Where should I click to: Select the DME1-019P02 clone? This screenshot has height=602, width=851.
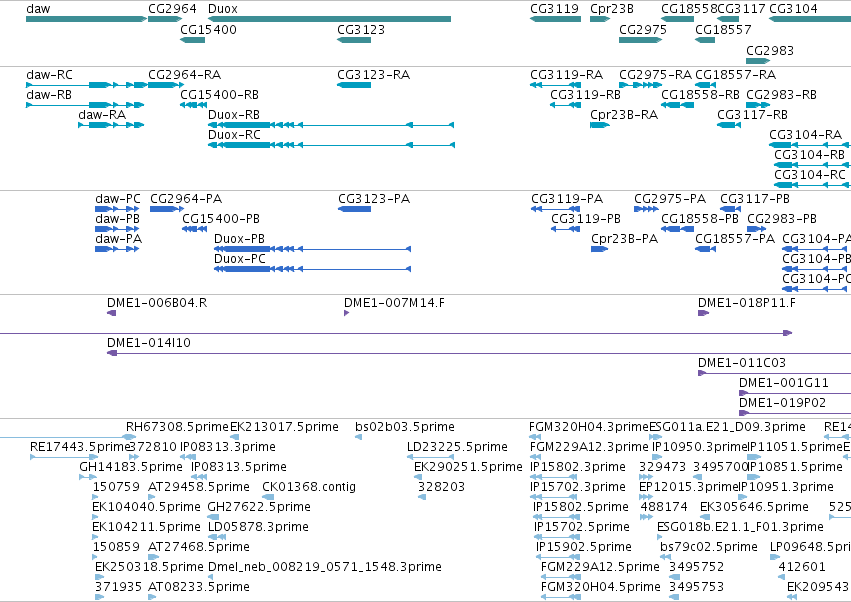795,413
